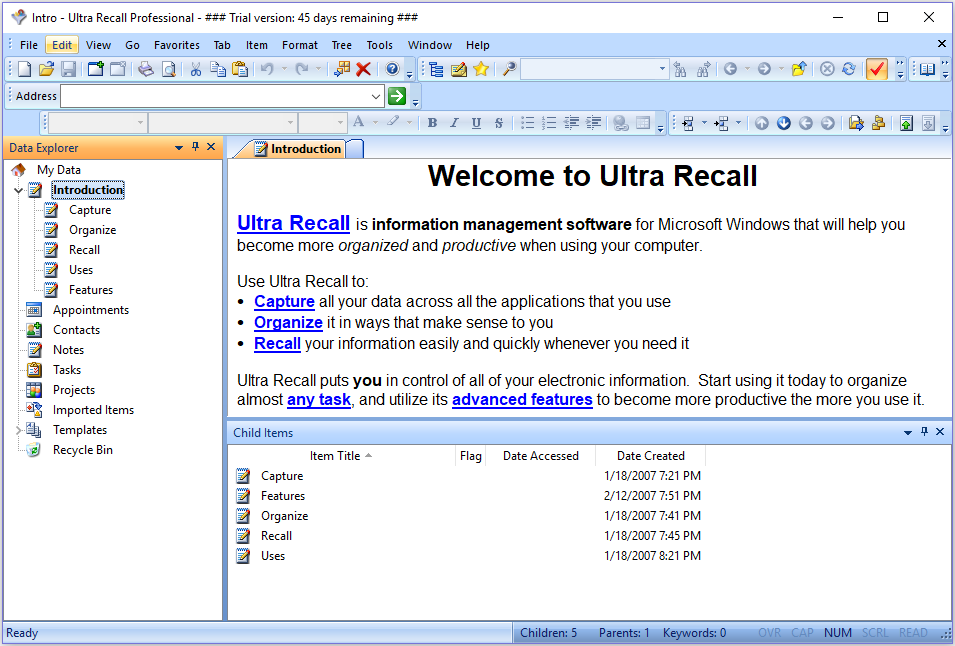Click the blue move item down arrow

tap(784, 123)
